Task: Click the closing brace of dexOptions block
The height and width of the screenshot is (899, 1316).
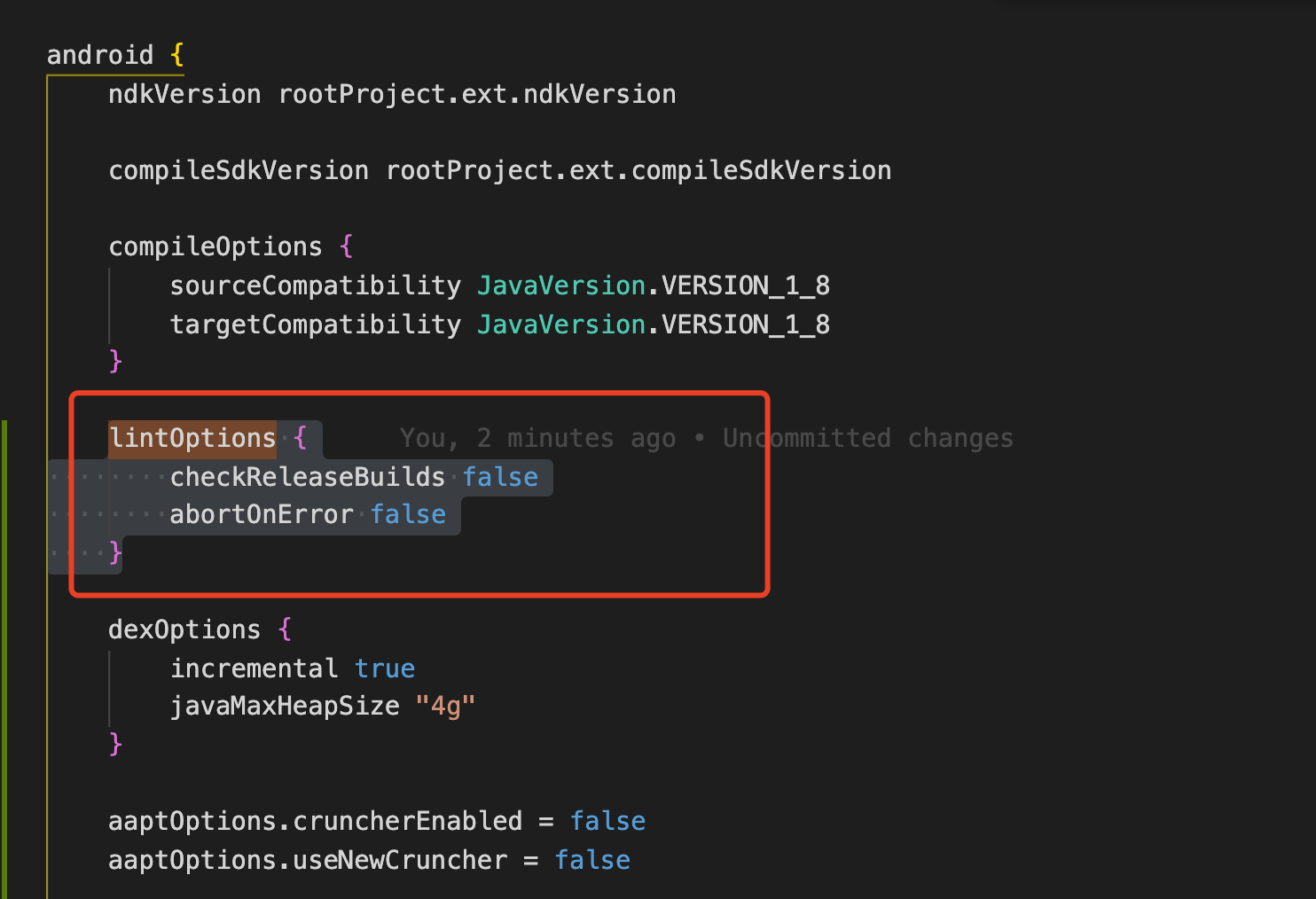Action: point(115,743)
